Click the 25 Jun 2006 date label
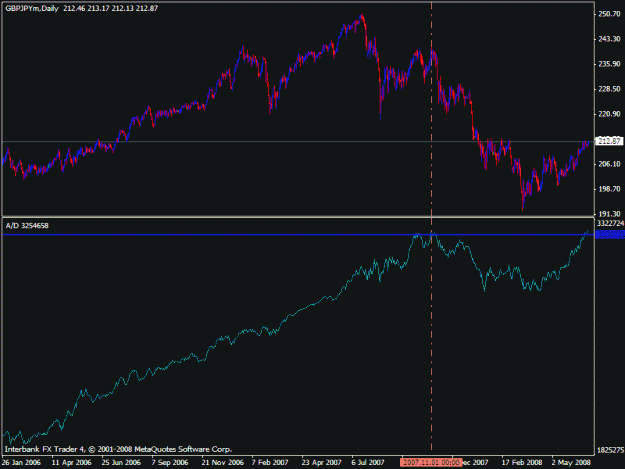This screenshot has height=469, width=625. pos(121,462)
